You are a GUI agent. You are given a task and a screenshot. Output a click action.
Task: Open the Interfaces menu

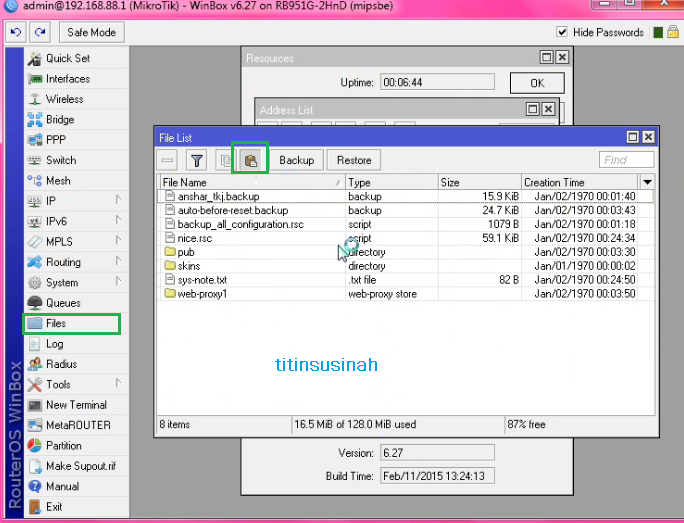tap(76, 79)
